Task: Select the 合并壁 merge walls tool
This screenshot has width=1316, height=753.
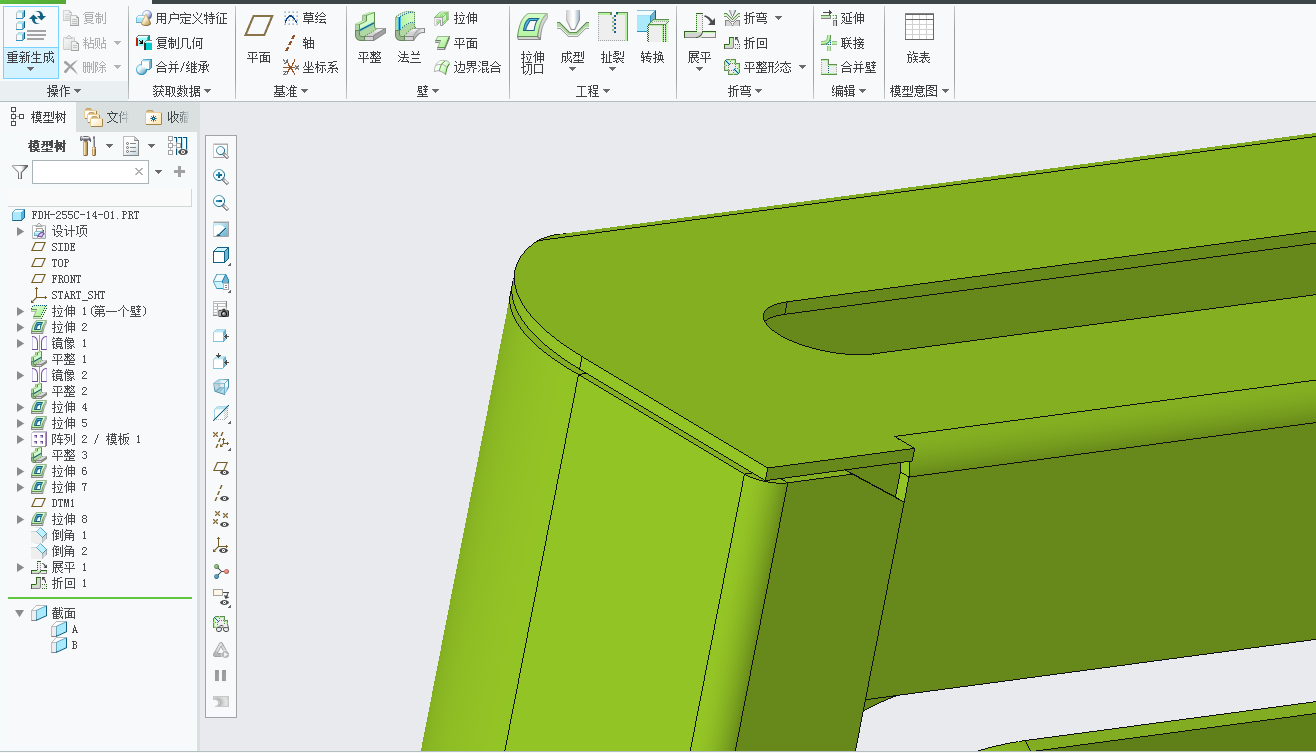Action: 848,67
